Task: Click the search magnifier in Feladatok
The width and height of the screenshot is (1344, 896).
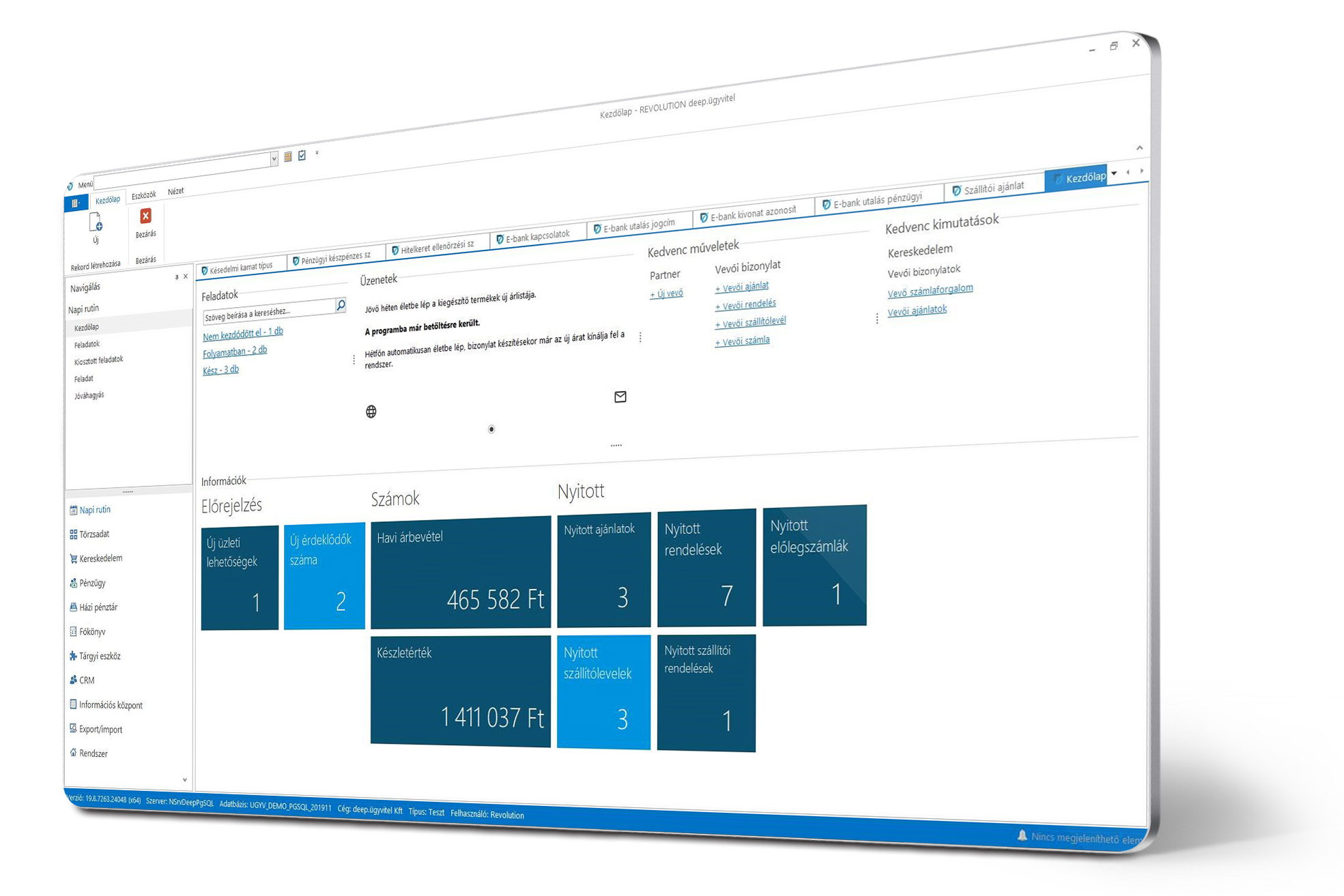Action: pos(341,305)
